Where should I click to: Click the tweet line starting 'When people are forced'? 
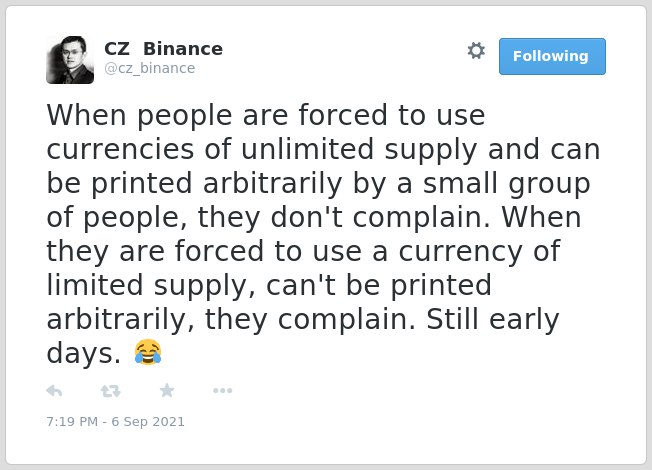(x=266, y=115)
